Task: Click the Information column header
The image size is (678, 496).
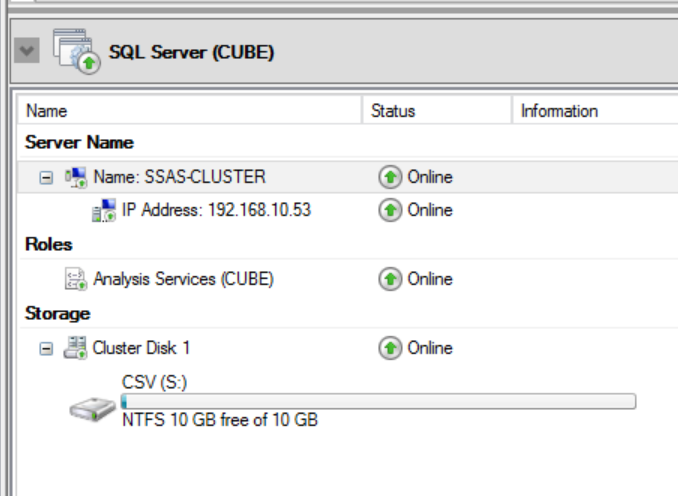Action: click(595, 111)
